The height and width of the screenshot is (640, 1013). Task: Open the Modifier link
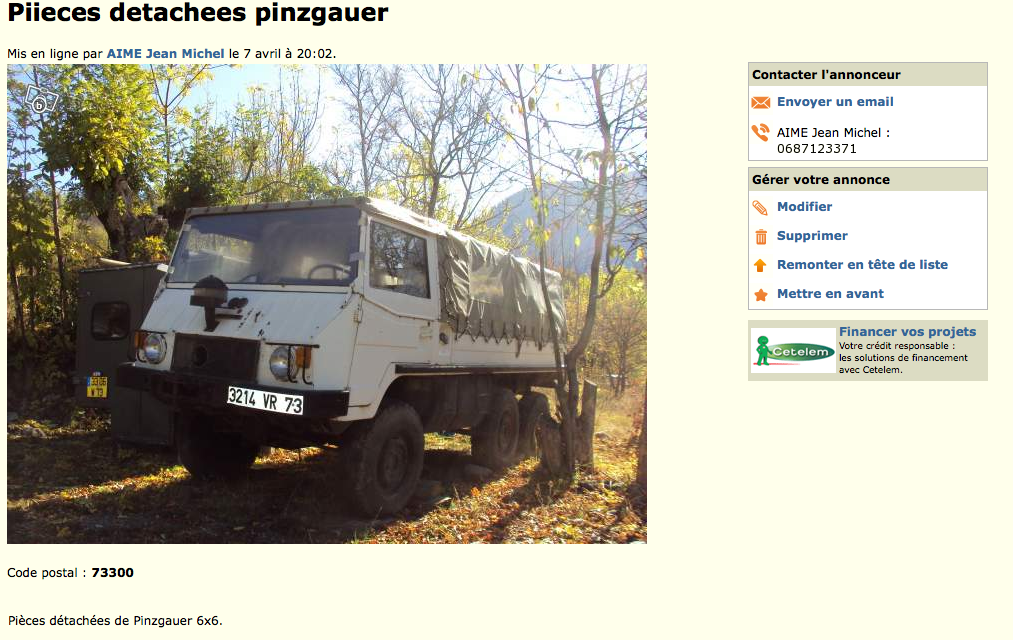point(804,207)
